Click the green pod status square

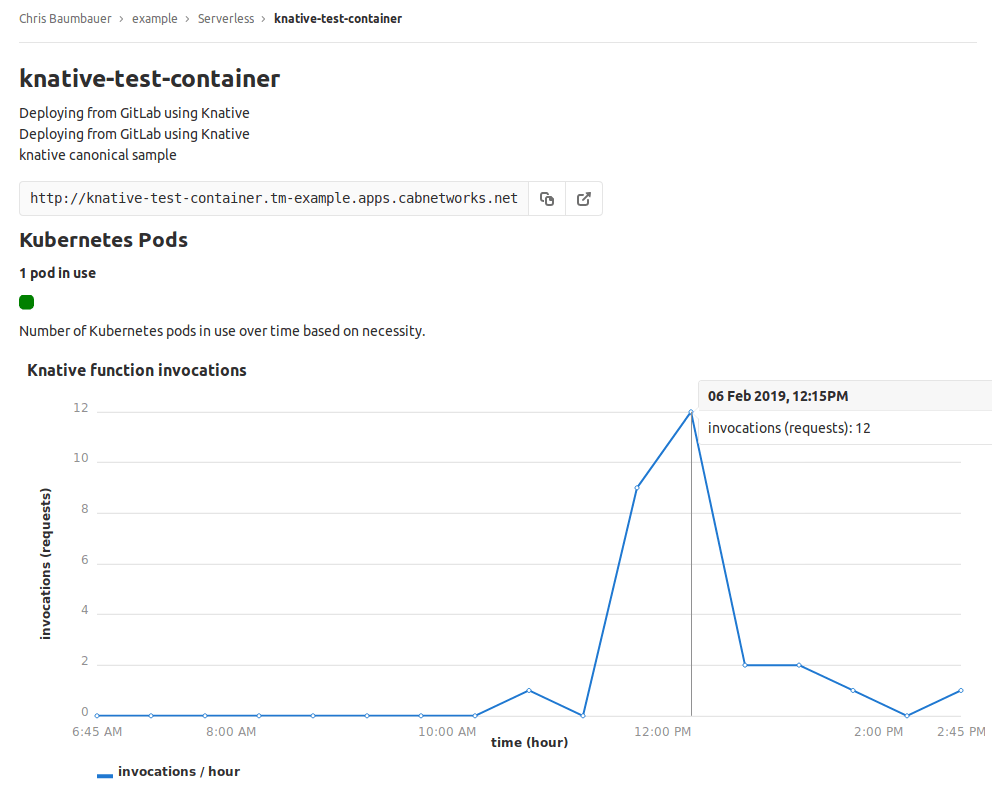(x=27, y=302)
